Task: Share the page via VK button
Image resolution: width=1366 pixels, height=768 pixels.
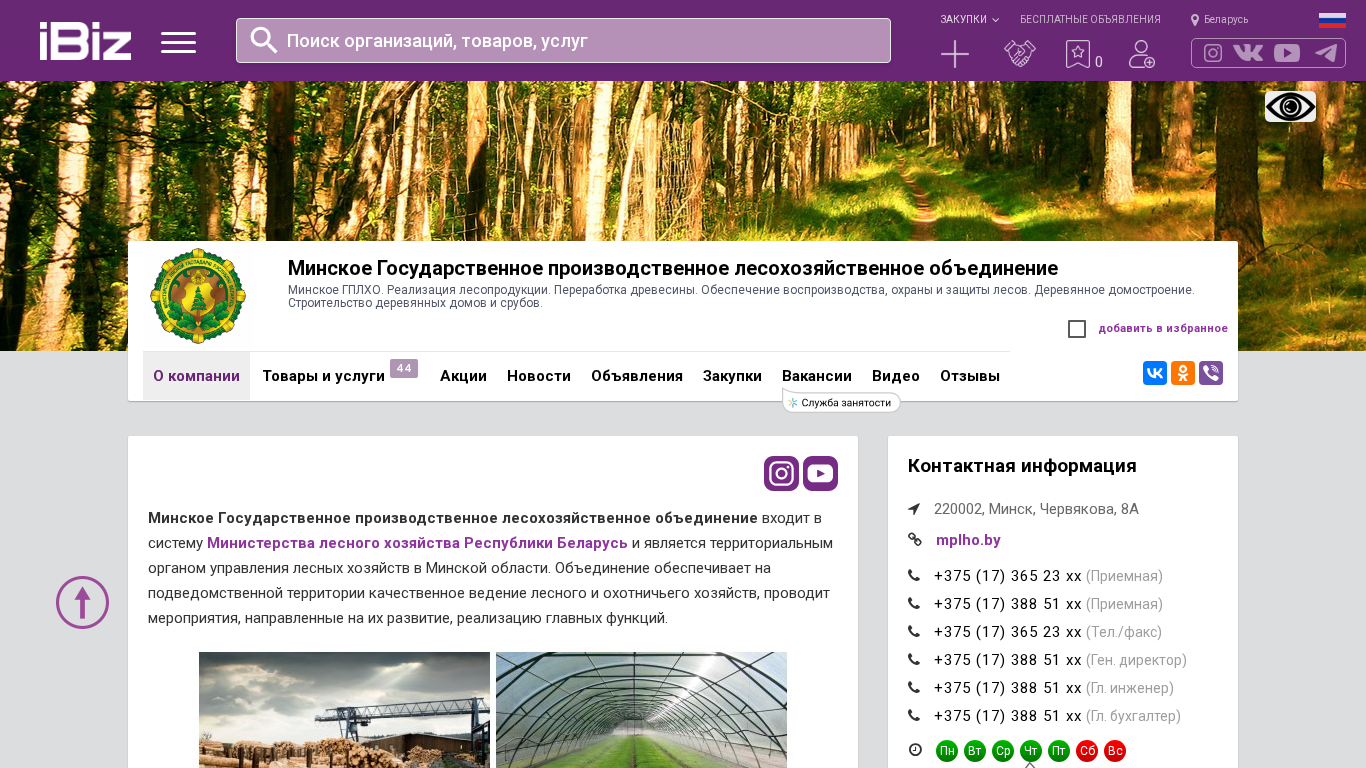Action: tap(1155, 373)
